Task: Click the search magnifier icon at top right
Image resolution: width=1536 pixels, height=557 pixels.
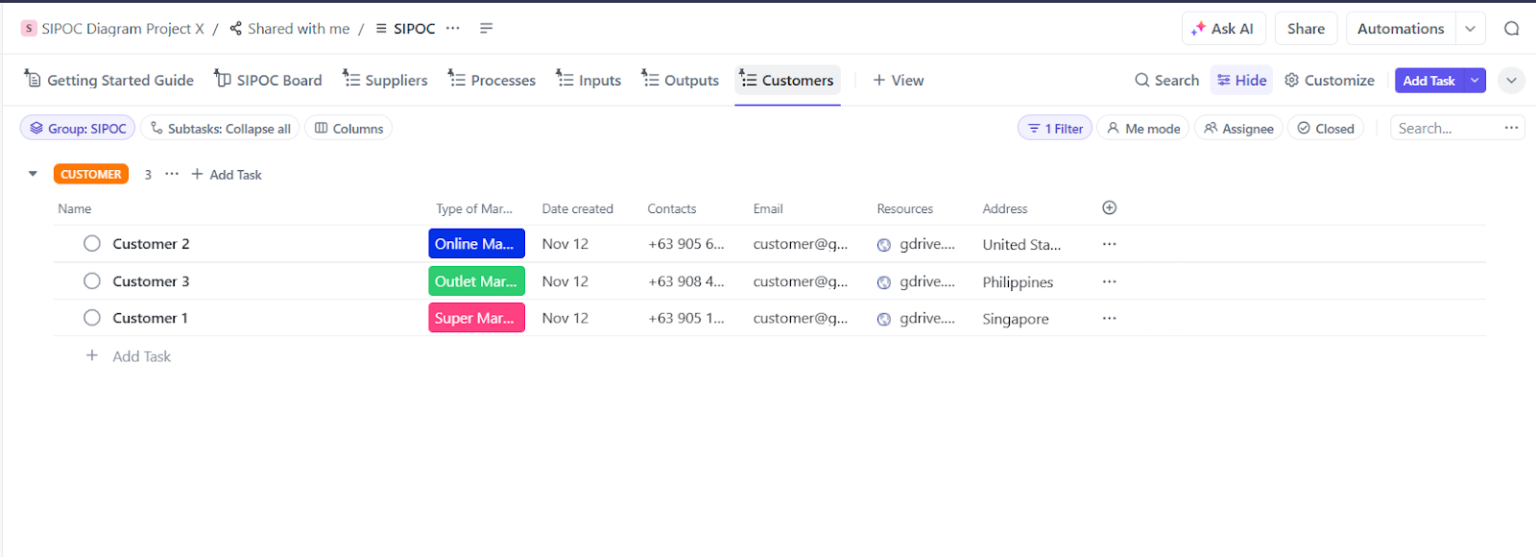Action: tap(1511, 29)
